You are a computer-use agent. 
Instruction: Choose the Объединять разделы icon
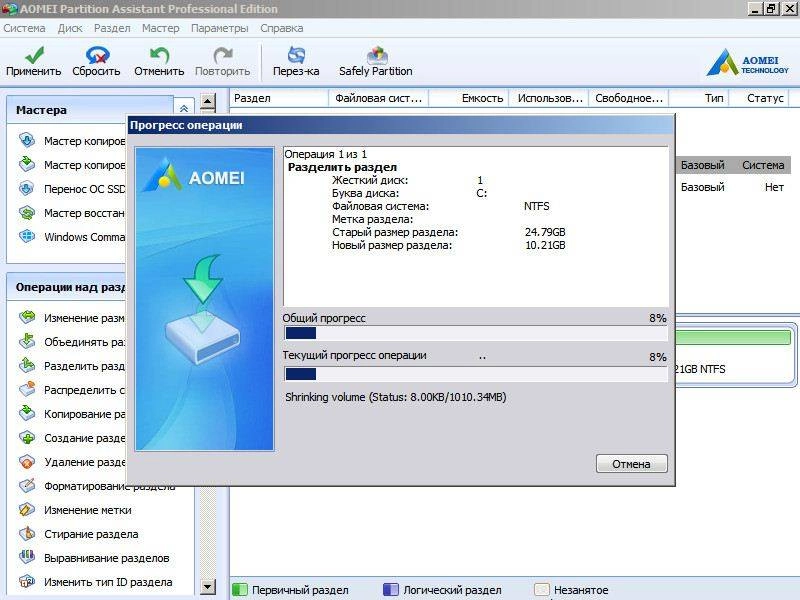[27, 341]
